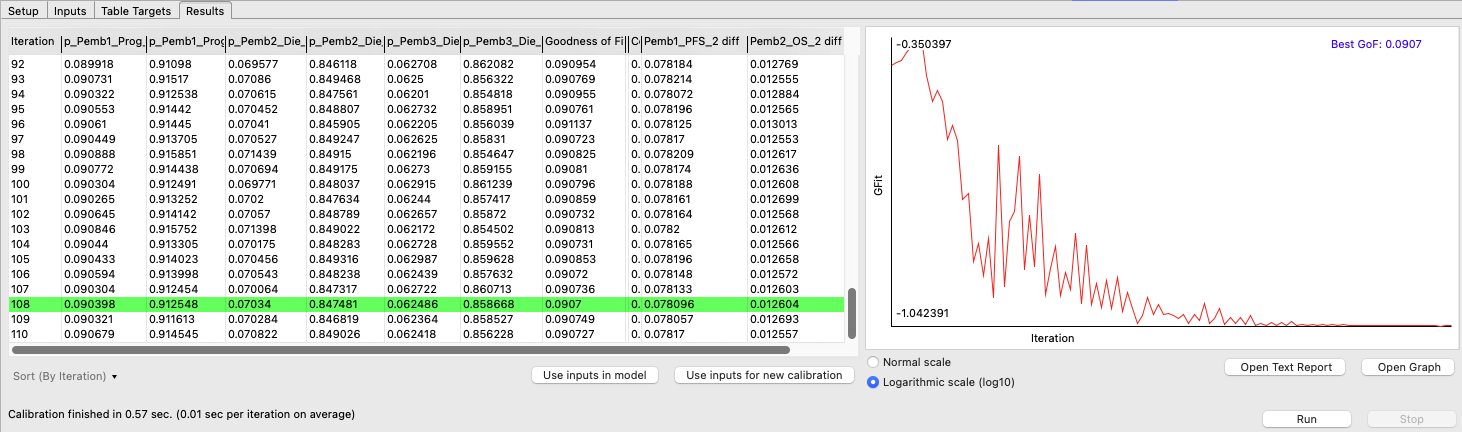Click the Goodness of Fit column header
1462x432 pixels.
pos(584,41)
